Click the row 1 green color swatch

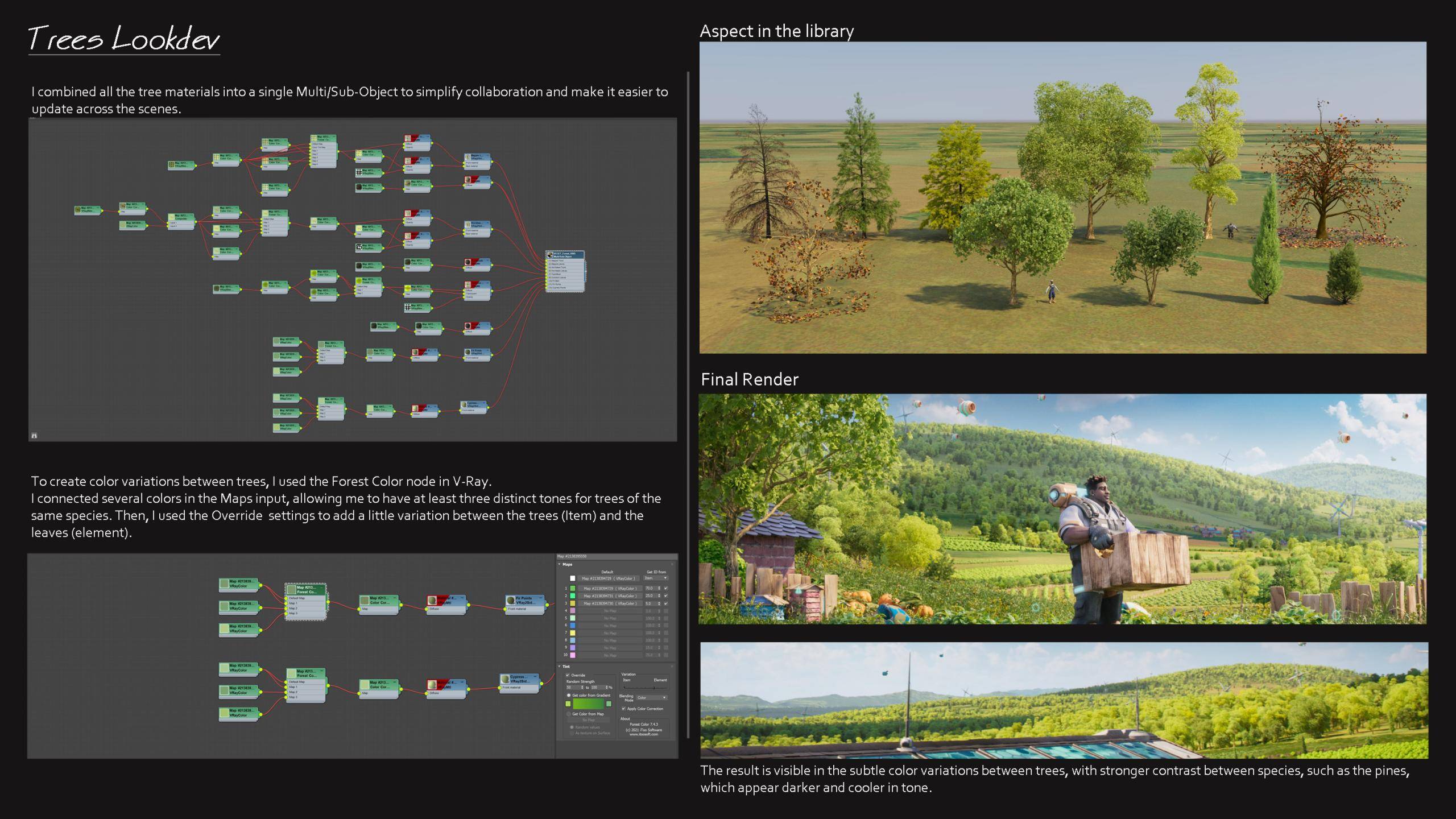point(573,588)
